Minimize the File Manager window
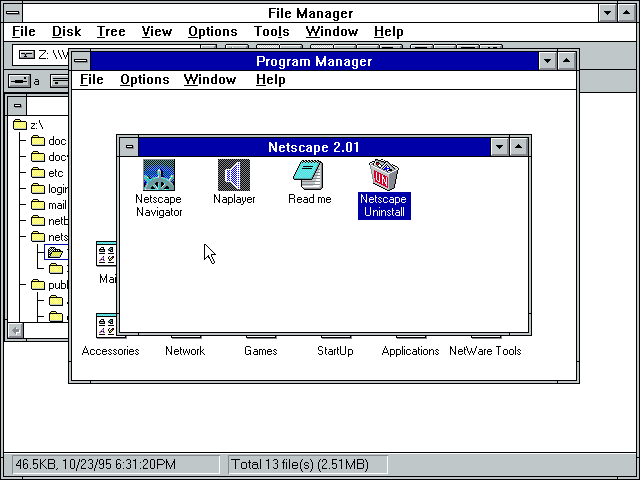This screenshot has width=640, height=480. click(x=607, y=13)
